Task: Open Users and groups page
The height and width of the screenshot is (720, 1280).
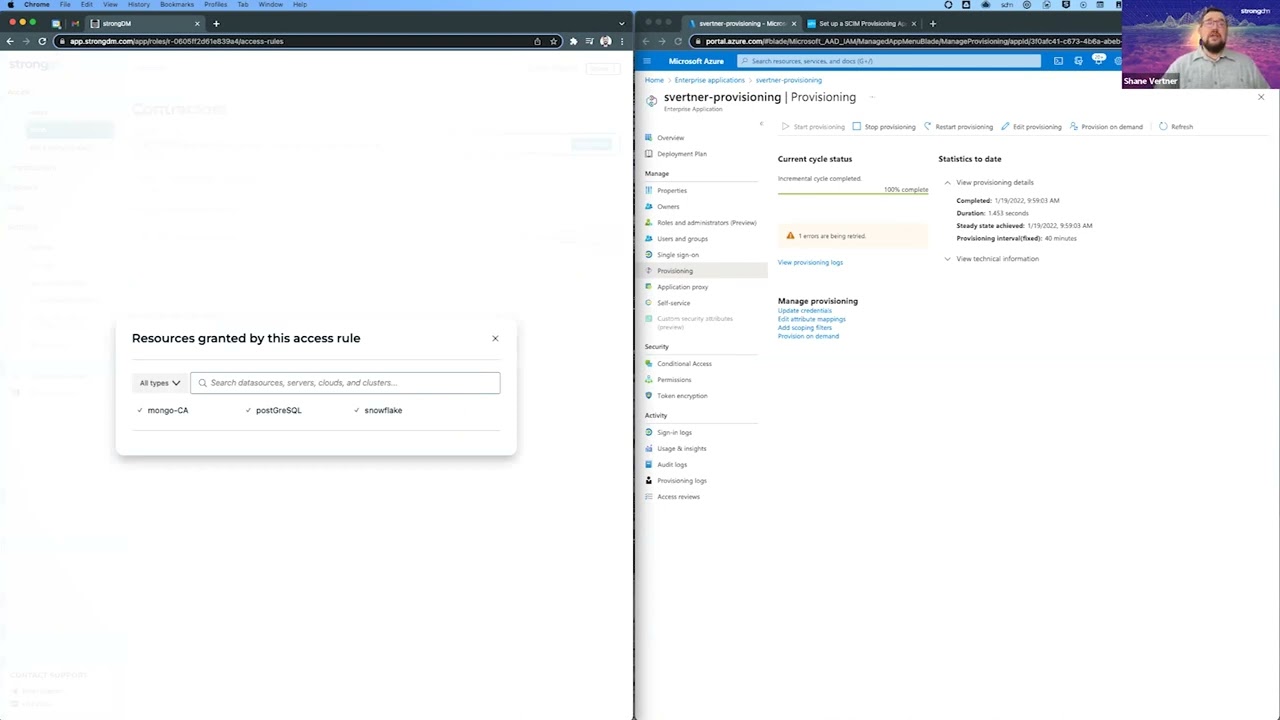Action: 682,238
